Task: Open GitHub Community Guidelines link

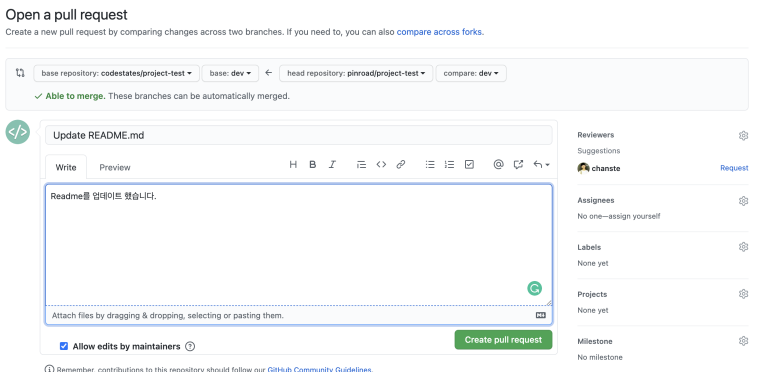Action: [320, 369]
